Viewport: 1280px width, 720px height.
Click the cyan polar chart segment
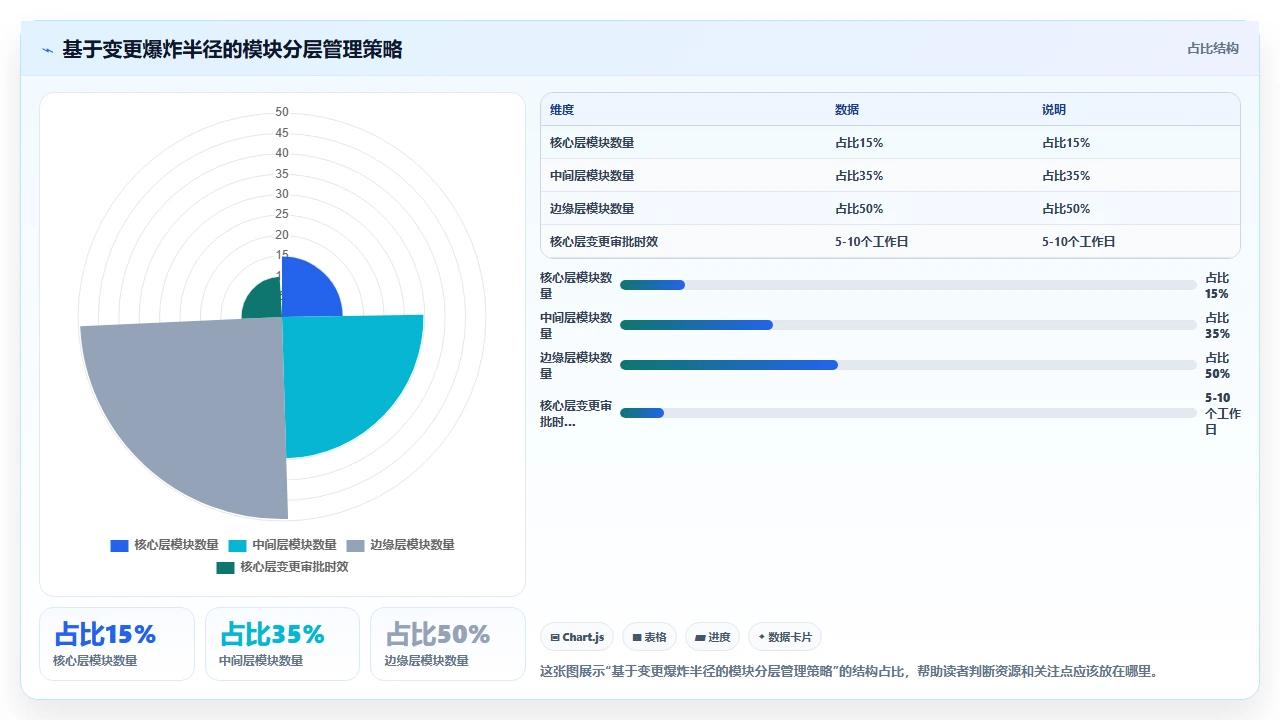[340, 375]
